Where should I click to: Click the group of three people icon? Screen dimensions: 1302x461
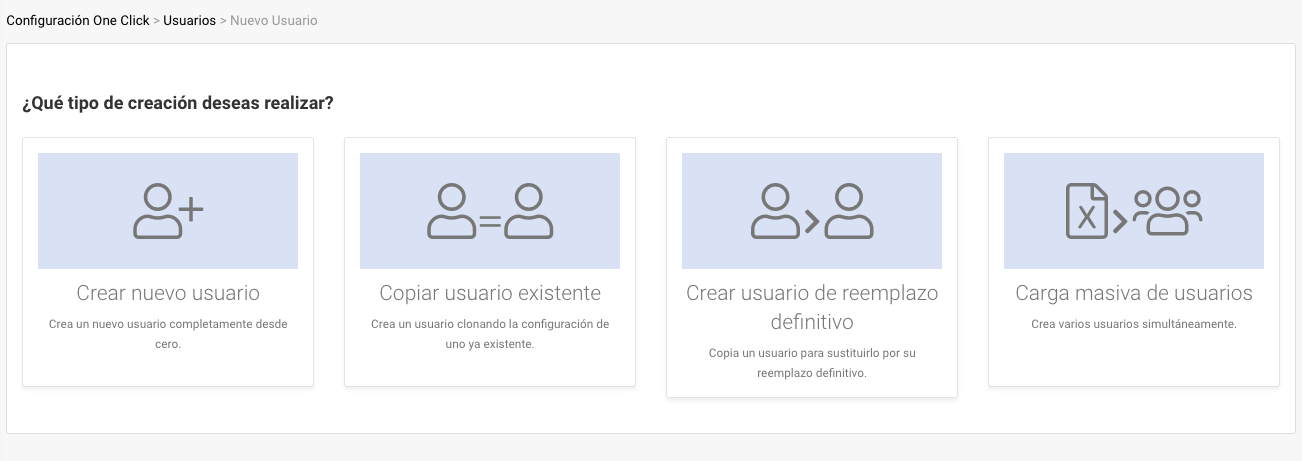[1169, 210]
